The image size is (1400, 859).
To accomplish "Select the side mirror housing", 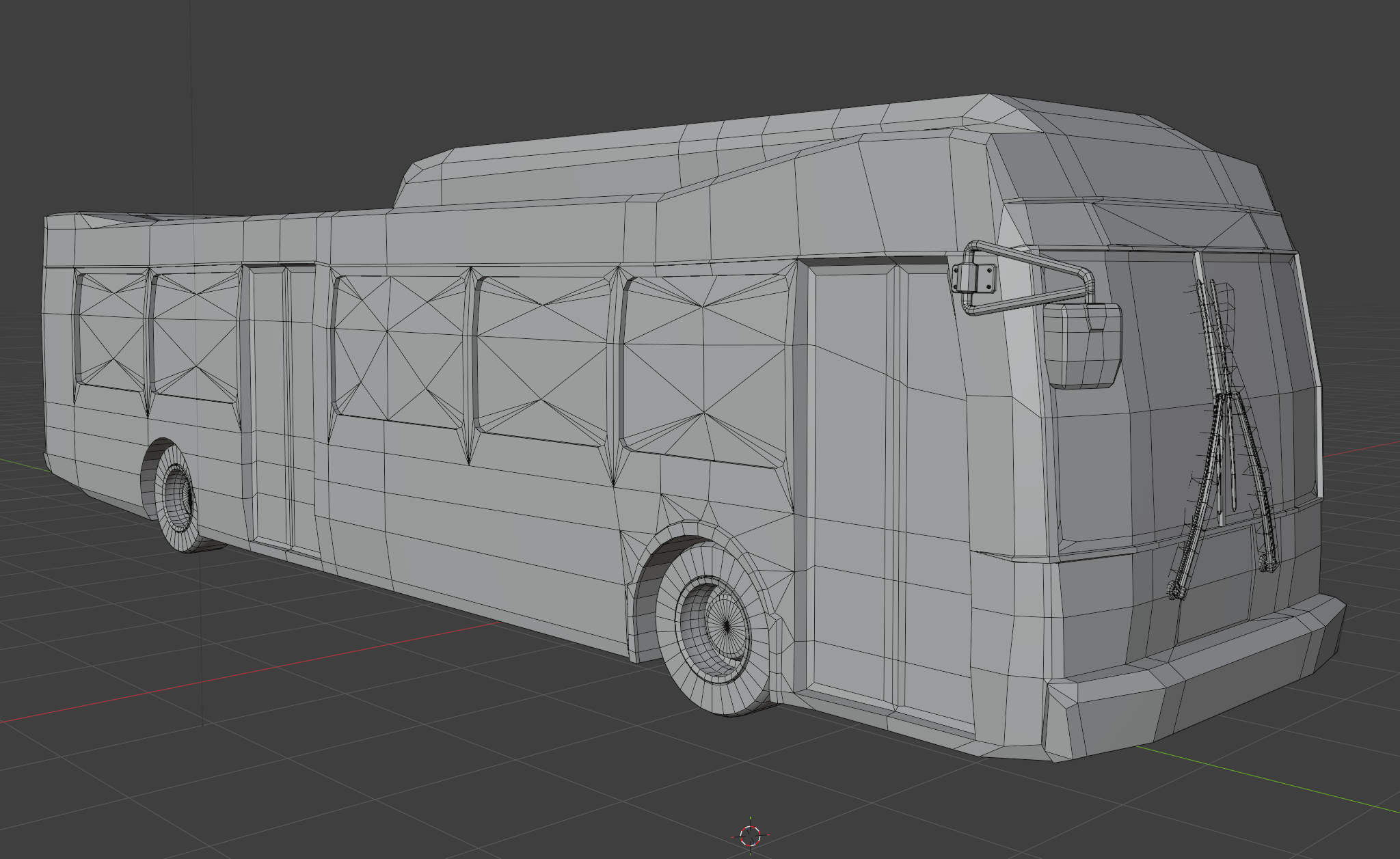I will pos(1083,345).
